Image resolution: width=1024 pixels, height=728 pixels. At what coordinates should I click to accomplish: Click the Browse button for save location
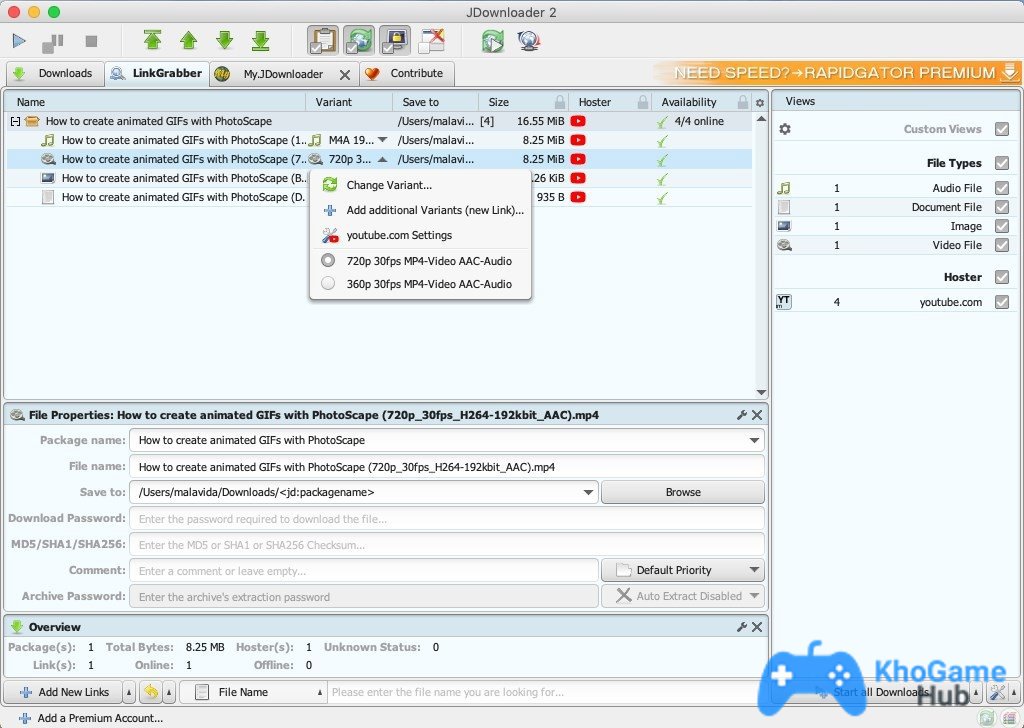(x=682, y=491)
